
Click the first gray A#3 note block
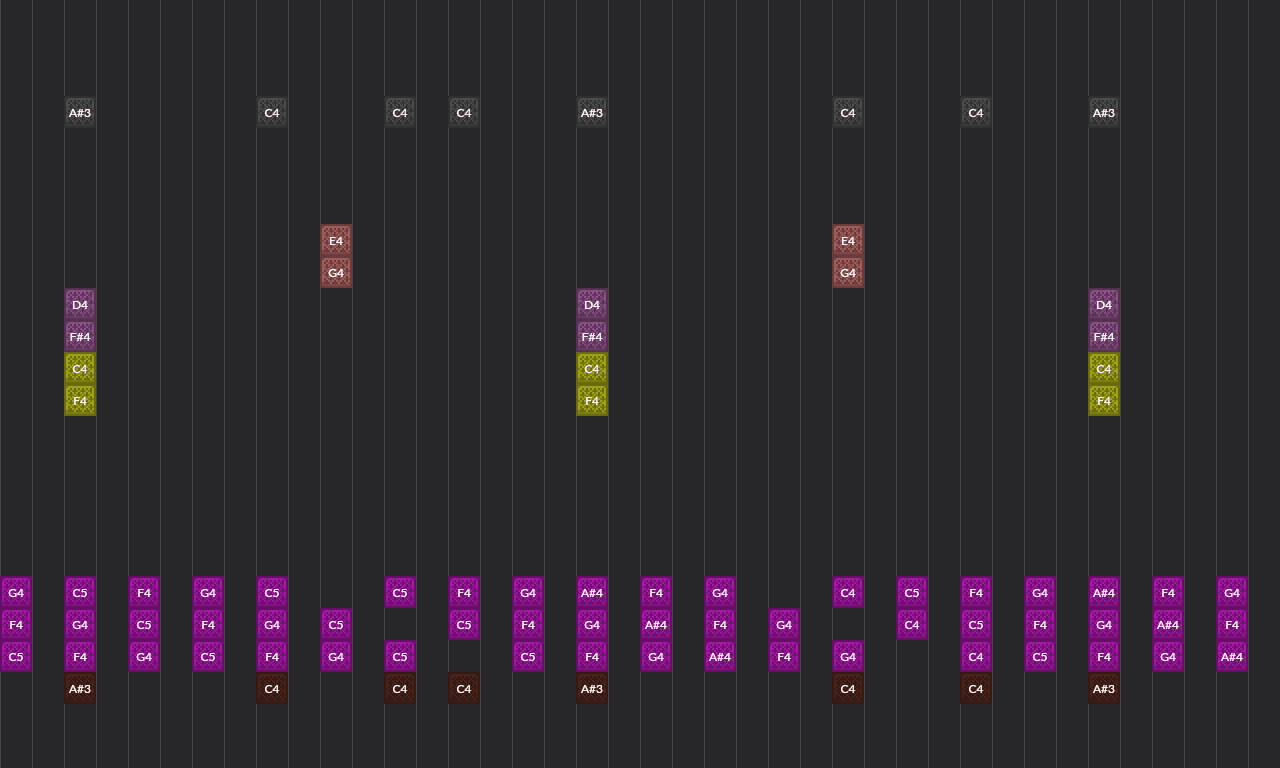point(80,113)
